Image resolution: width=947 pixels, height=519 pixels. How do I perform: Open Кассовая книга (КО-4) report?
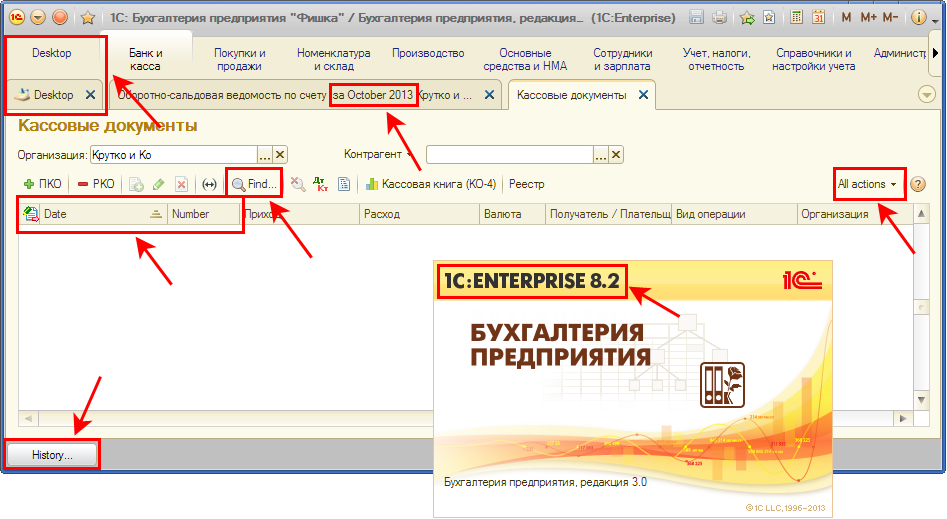coord(430,184)
